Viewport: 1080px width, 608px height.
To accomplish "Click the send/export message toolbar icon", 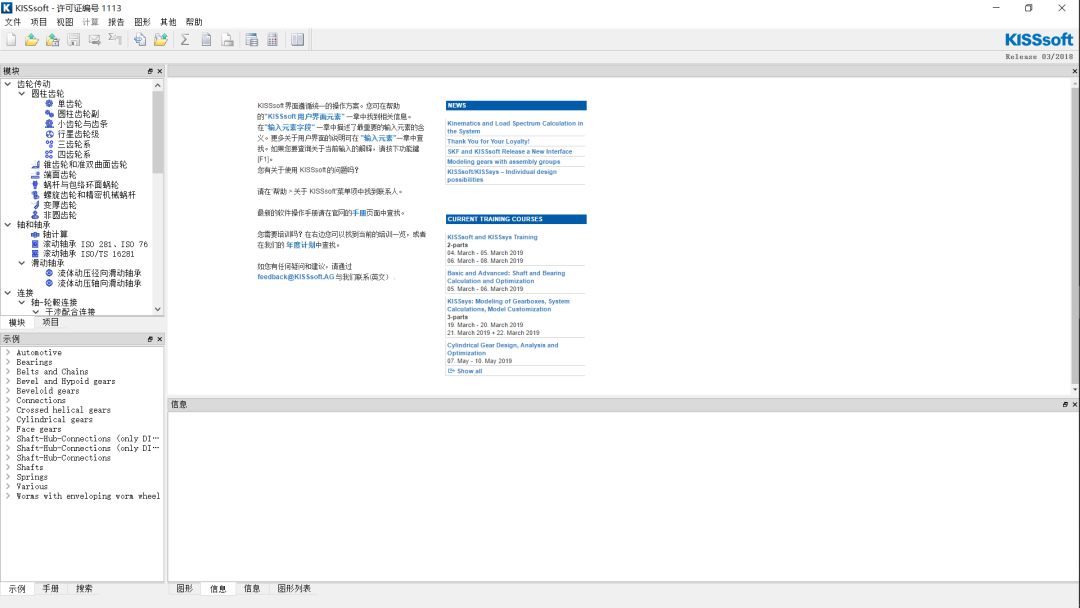I will point(94,40).
